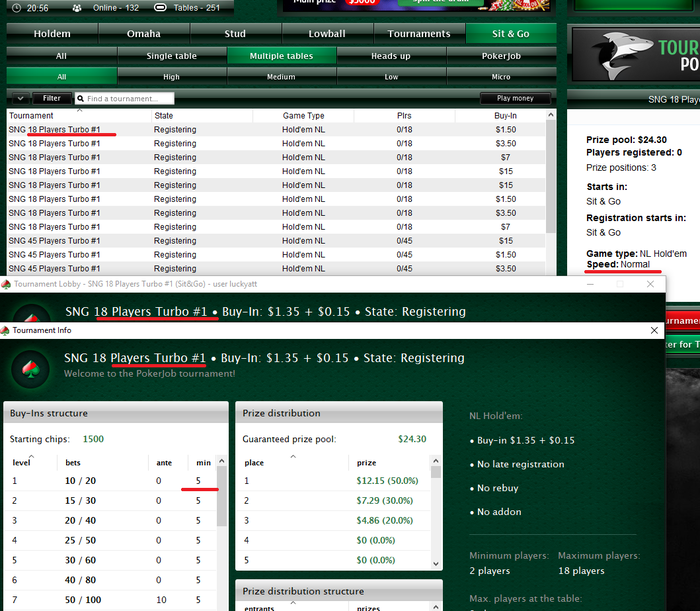Click the Tournament Info title bar icon
700x611 pixels.
click(5, 330)
